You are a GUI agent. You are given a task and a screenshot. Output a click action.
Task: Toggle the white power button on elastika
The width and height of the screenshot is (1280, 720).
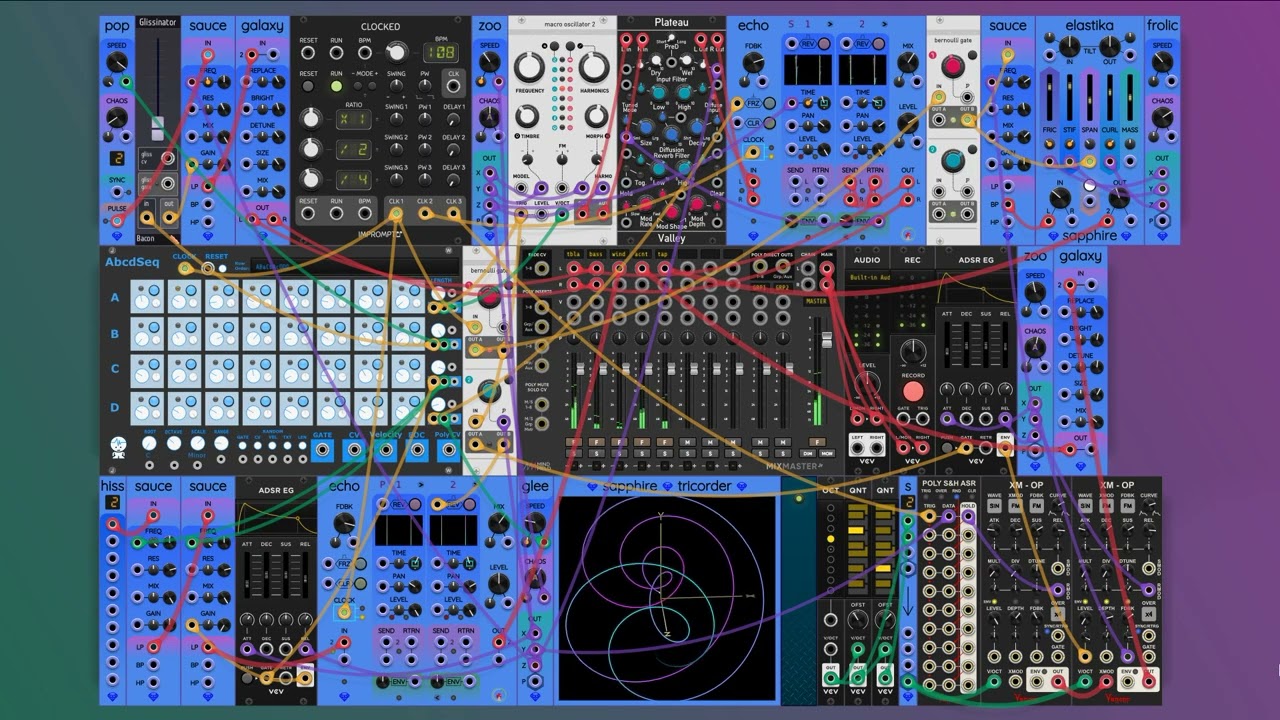[1090, 185]
